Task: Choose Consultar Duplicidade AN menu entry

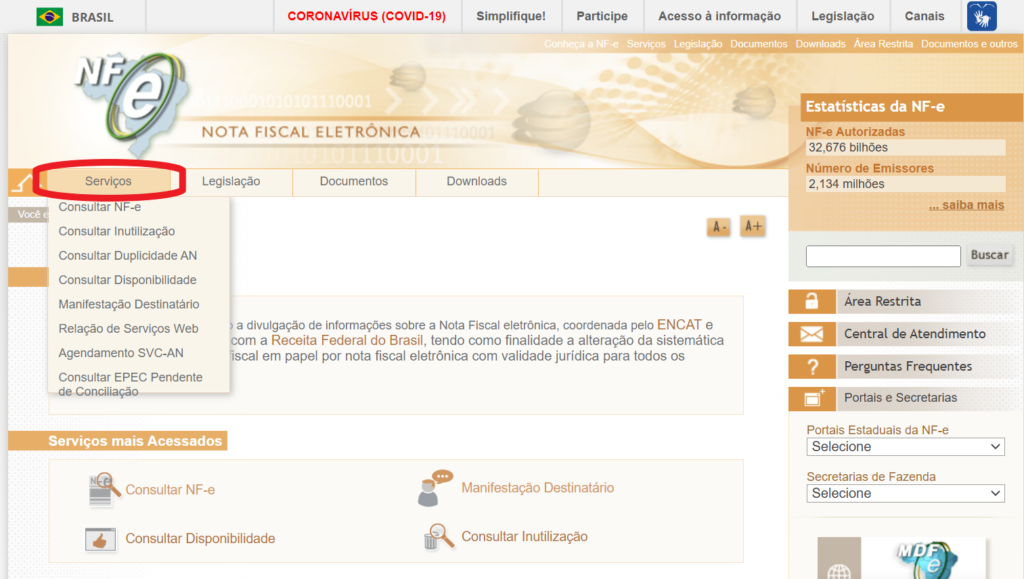Action: click(x=128, y=255)
